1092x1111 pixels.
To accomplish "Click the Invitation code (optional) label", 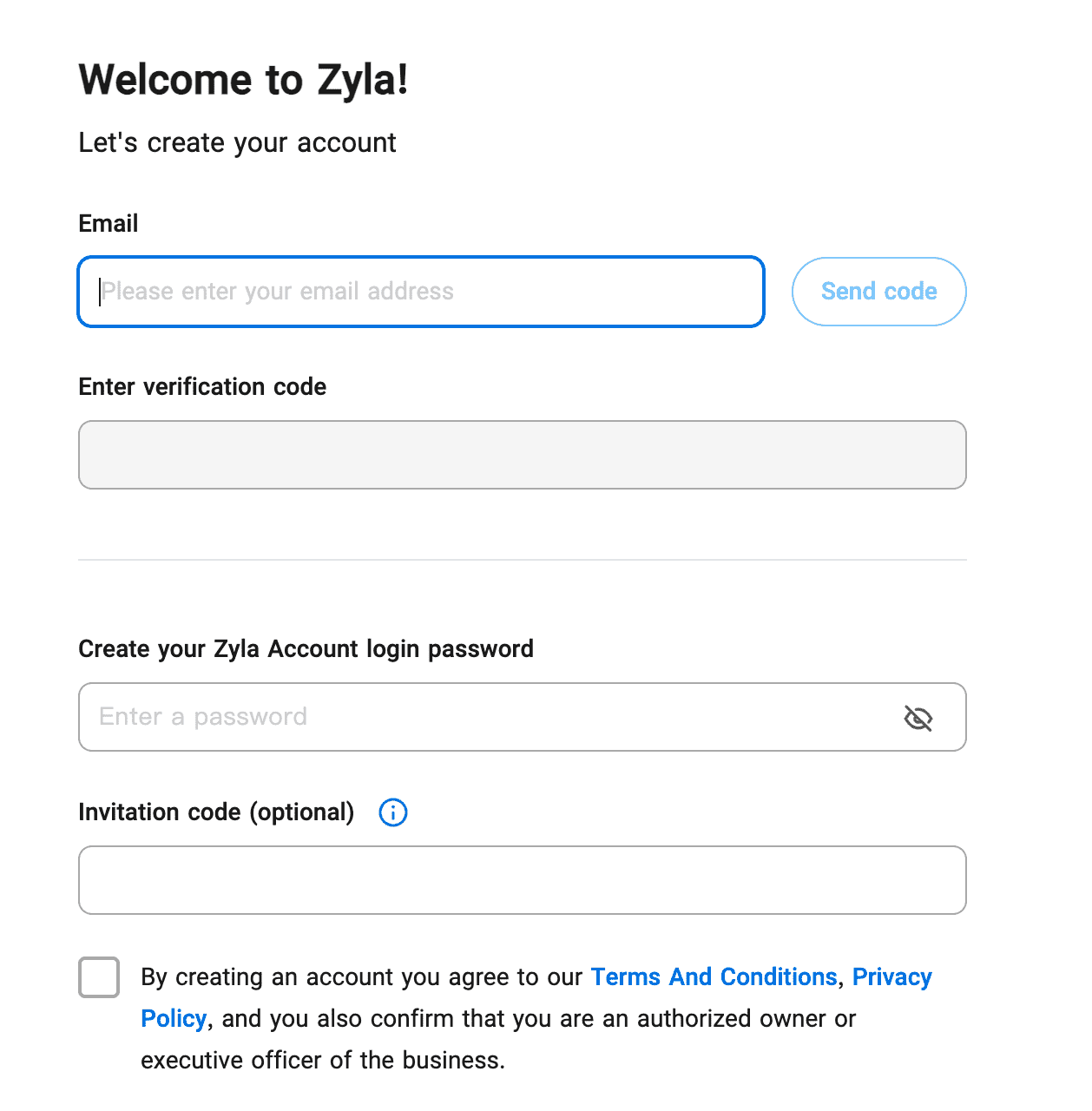I will tap(216, 812).
